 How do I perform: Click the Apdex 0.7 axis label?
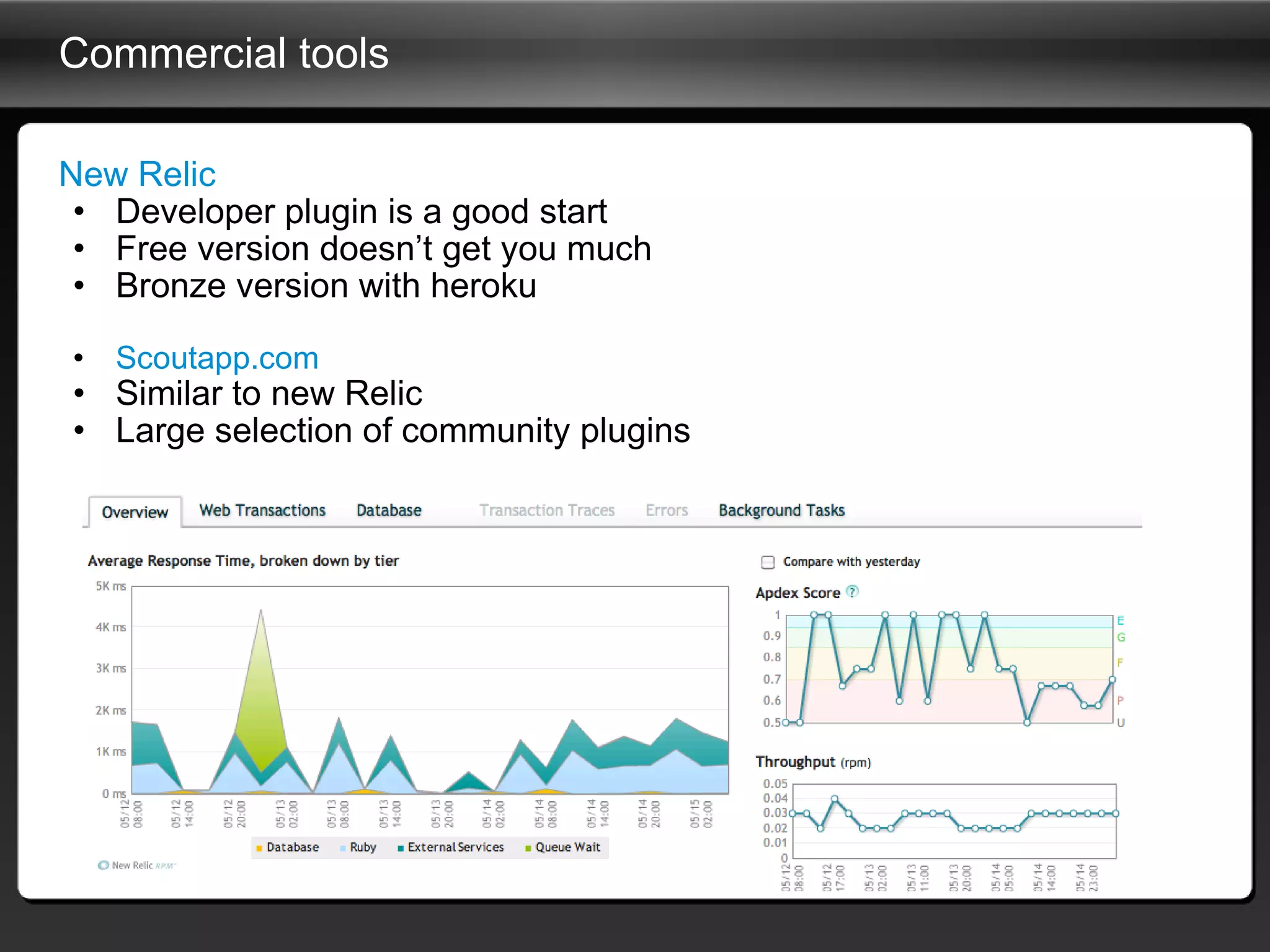point(771,679)
